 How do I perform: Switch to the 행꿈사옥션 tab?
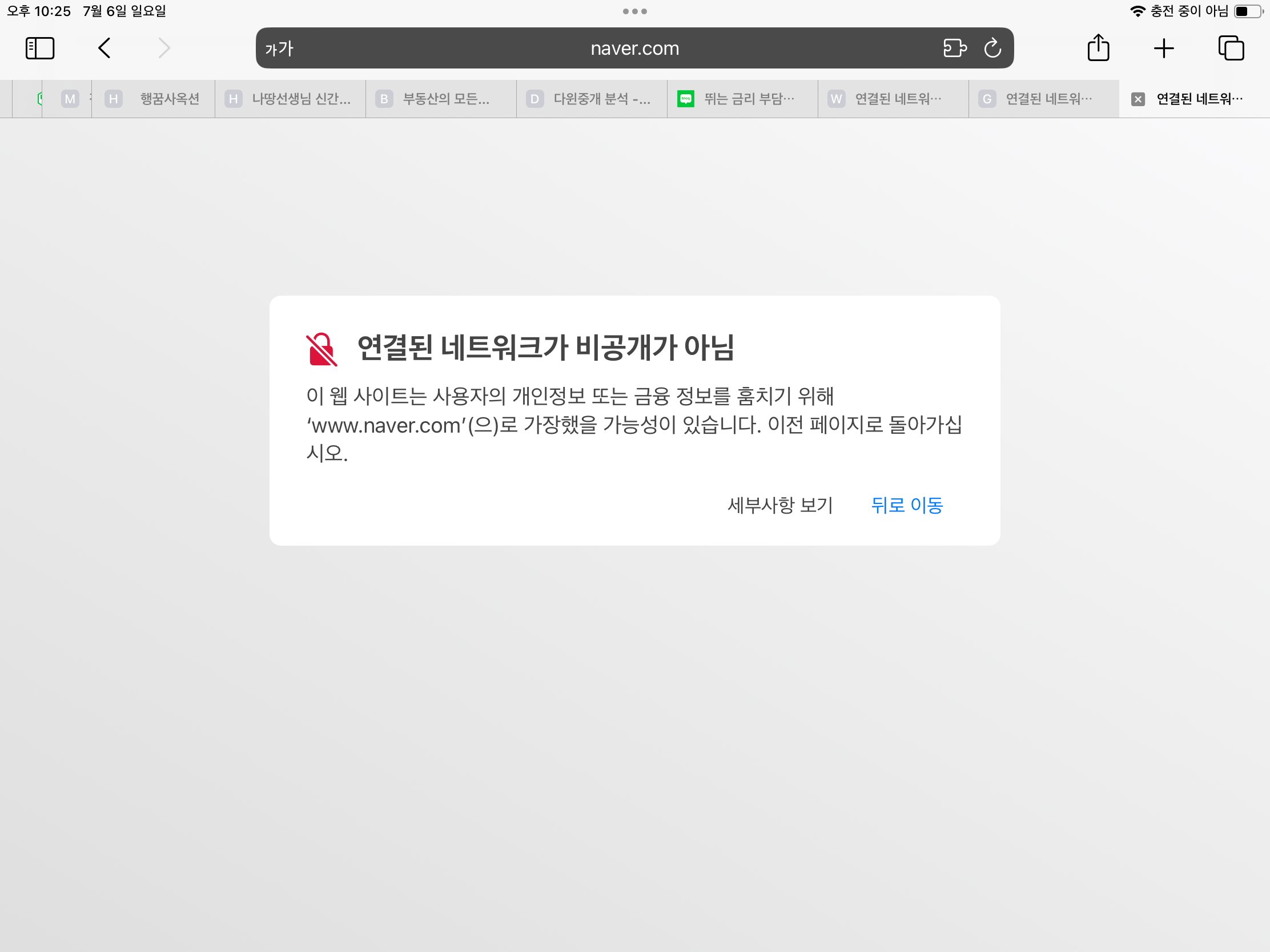point(170,99)
